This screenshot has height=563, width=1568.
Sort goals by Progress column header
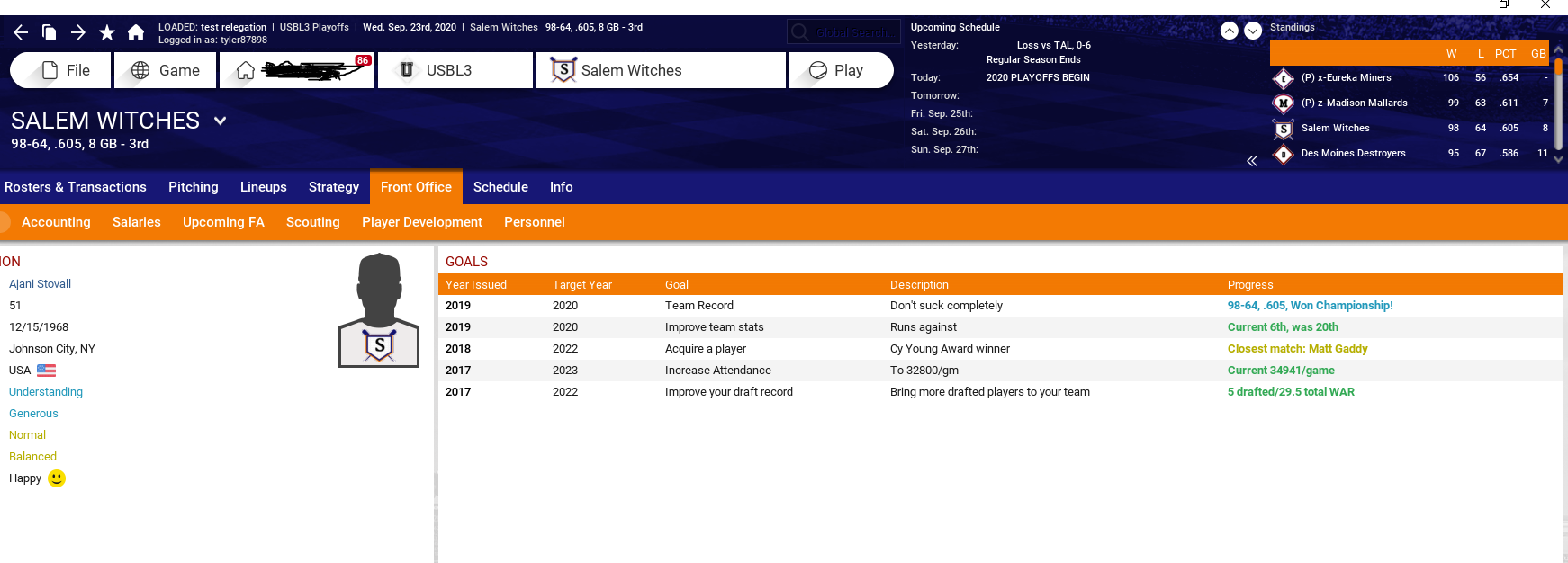tap(1250, 285)
